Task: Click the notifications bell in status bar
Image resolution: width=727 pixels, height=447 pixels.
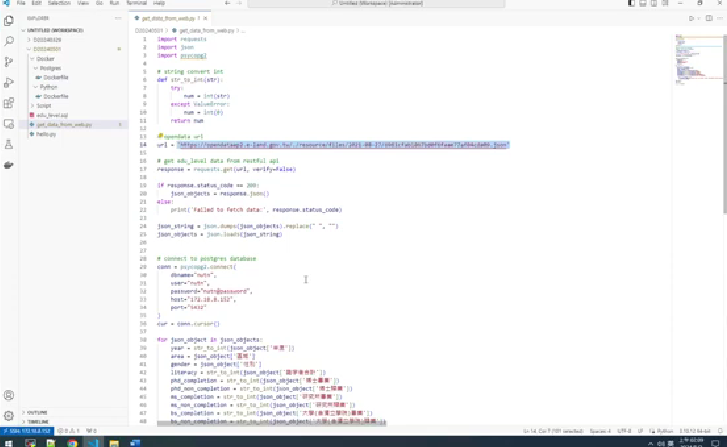Action: coord(720,431)
